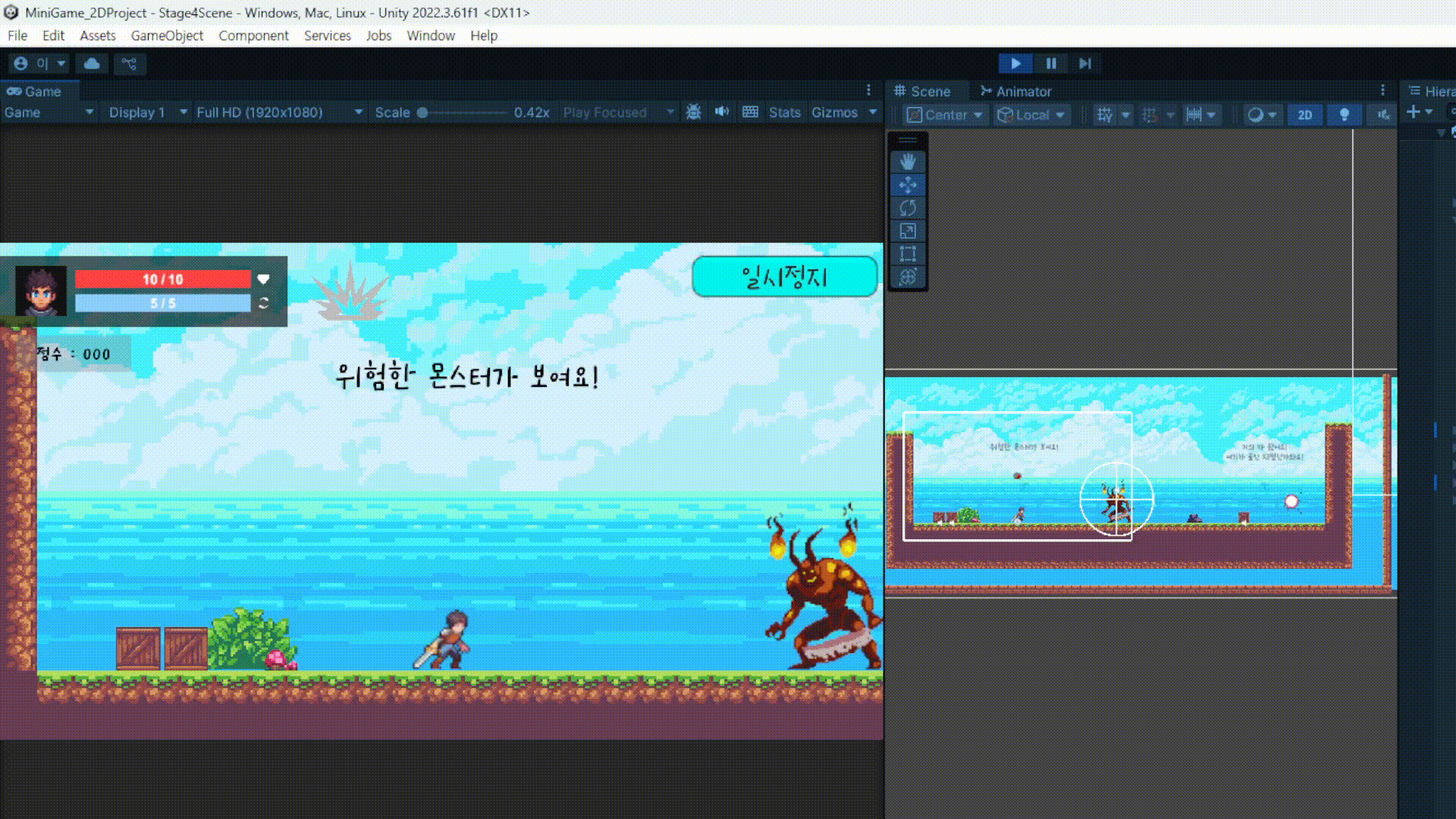This screenshot has height=819, width=1456.
Task: Click the Unity Cloud icon
Action: pyautogui.click(x=92, y=64)
